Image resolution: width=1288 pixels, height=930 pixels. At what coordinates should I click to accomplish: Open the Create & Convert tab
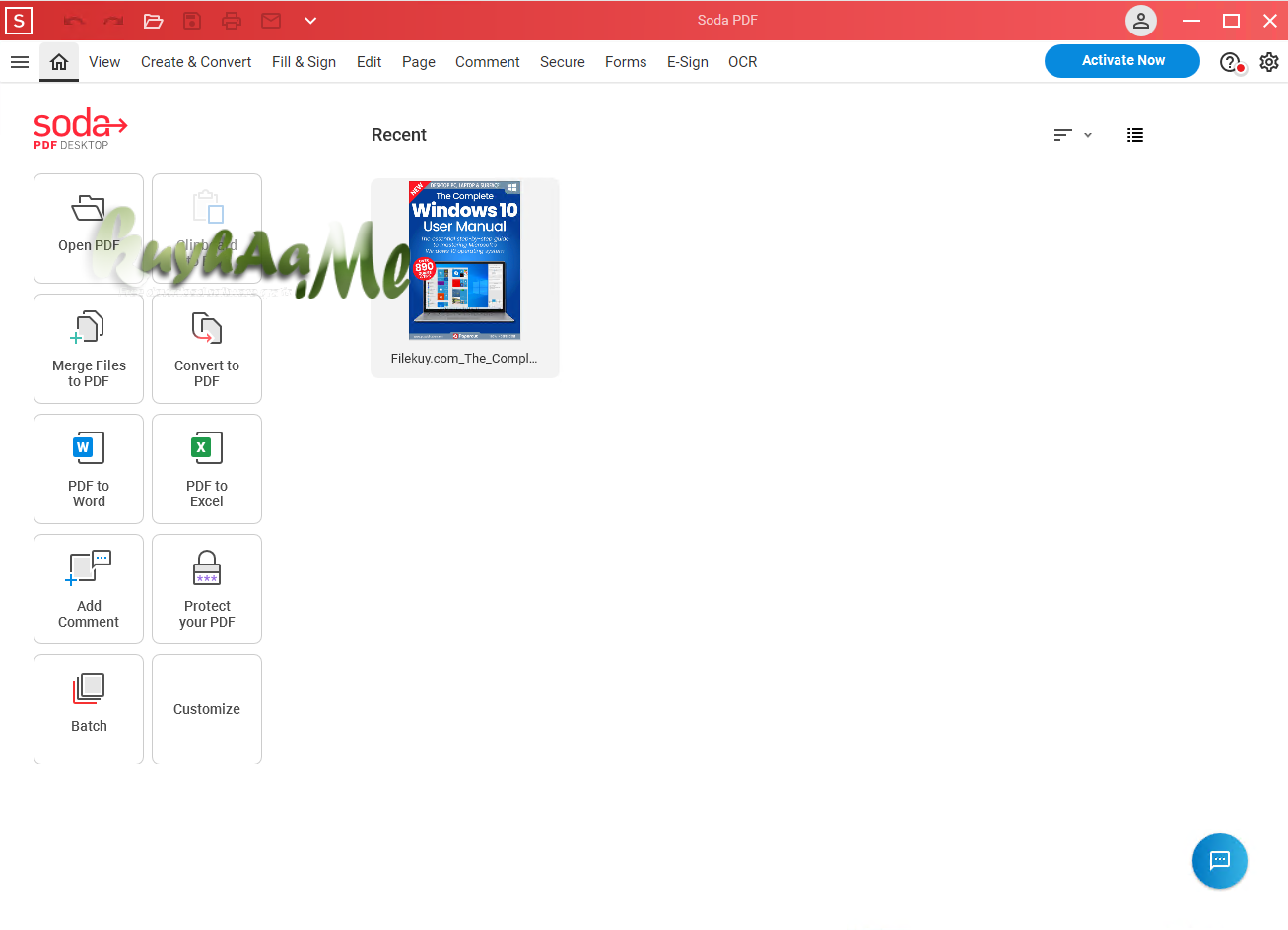click(x=196, y=62)
